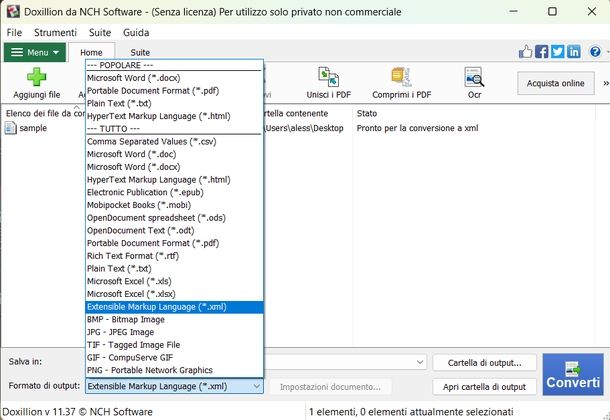Choose JPG - JPEG Image format
This screenshot has height=420, width=610.
174,332
